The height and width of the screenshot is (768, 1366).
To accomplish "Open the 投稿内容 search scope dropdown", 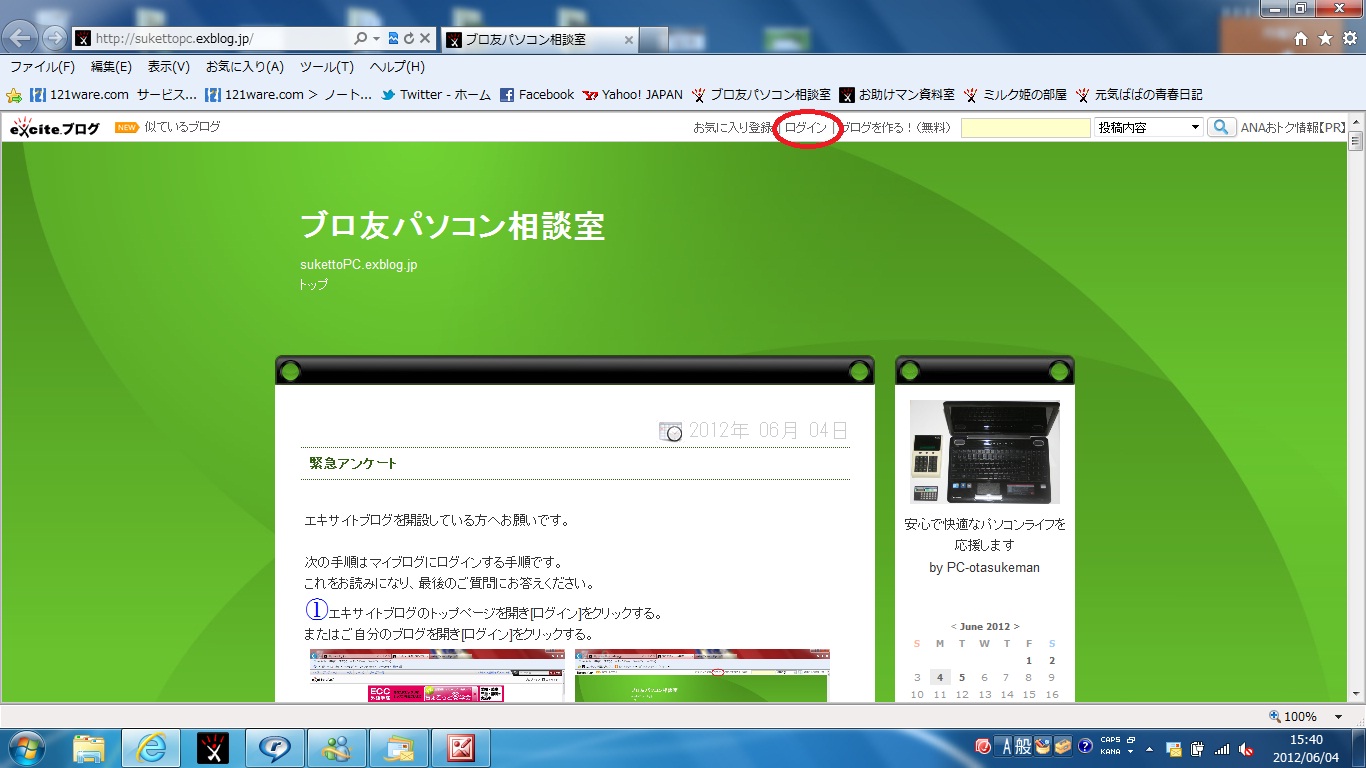I will [x=1148, y=128].
